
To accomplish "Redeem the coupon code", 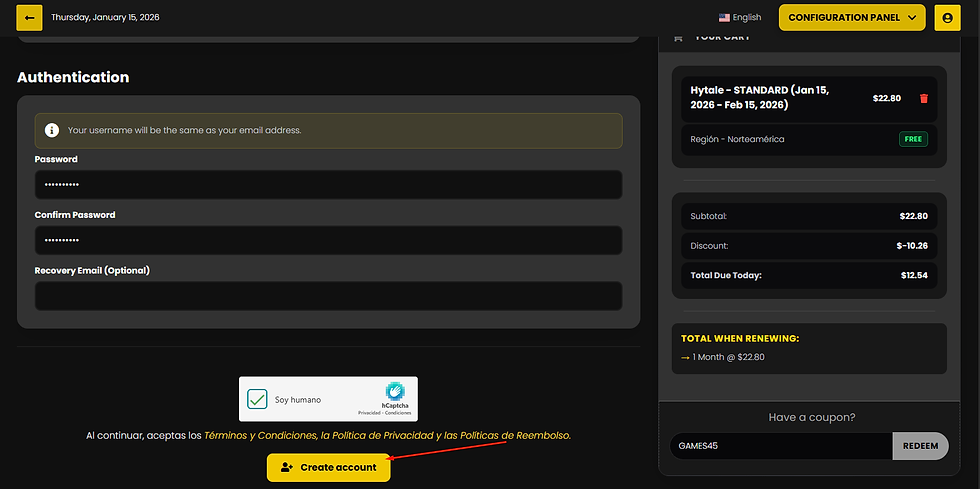I will [x=921, y=446].
